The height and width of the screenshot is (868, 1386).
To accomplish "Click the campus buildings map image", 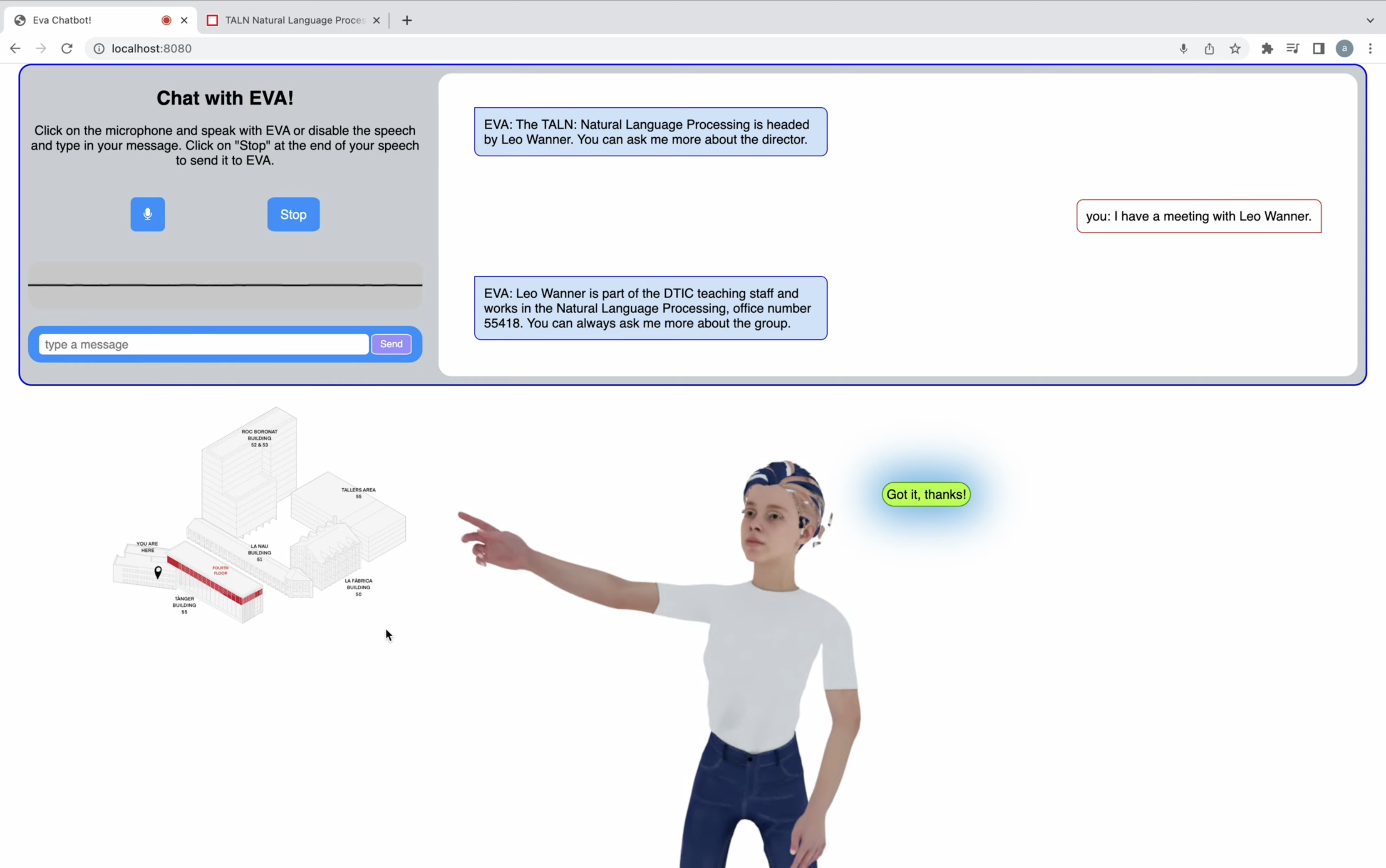I will tap(260, 517).
